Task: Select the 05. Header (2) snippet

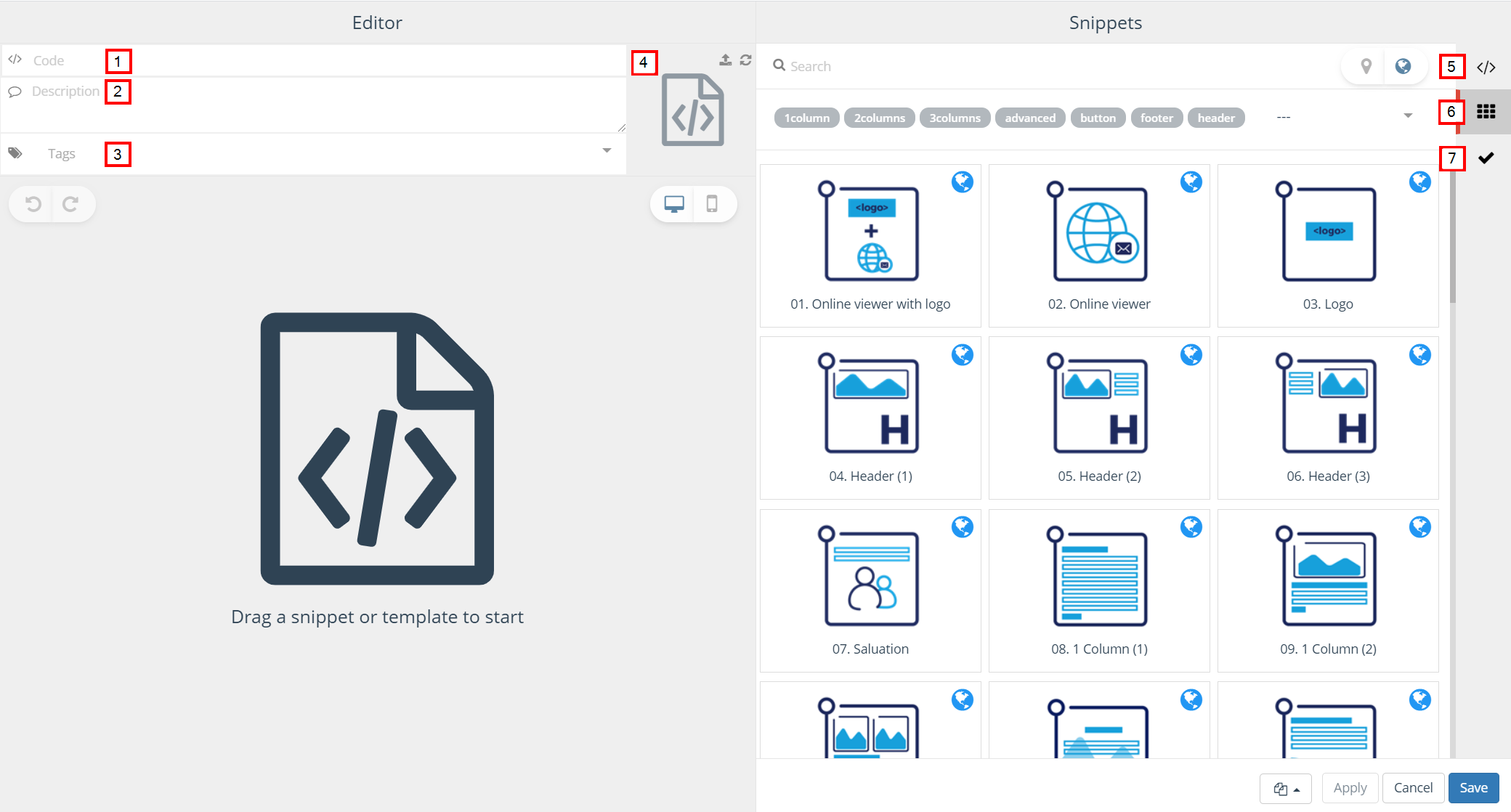Action: coord(1099,418)
